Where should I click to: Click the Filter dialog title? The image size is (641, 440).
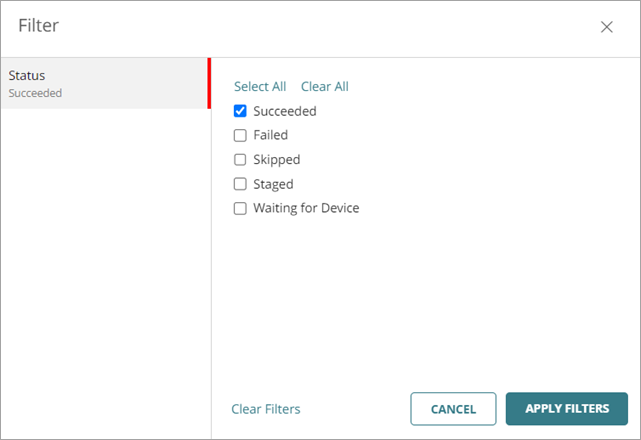click(38, 26)
